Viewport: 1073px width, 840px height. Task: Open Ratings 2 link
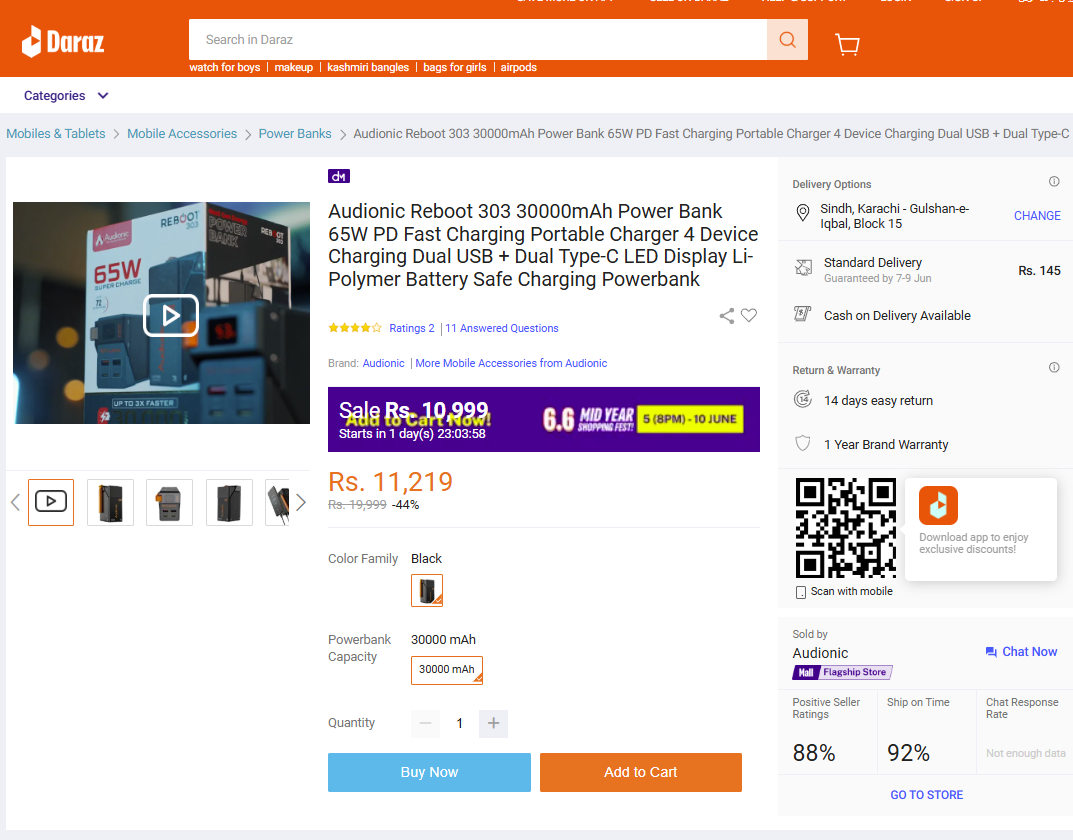[x=412, y=328]
